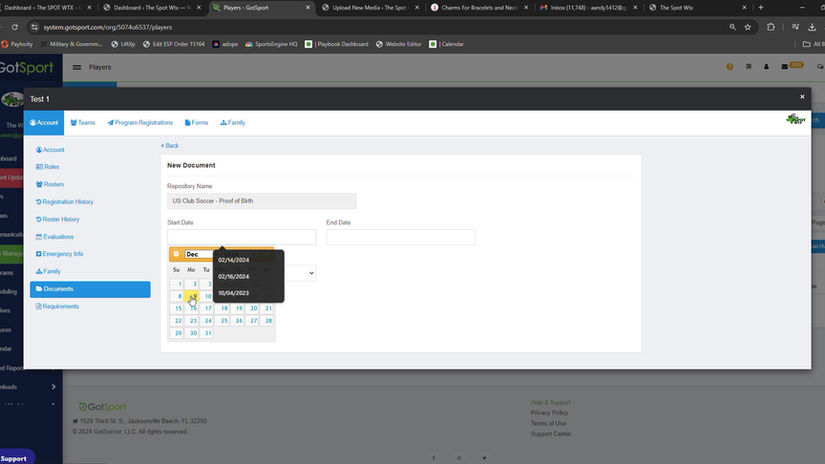
Task: Reload the browser page
Action: pyautogui.click(x=15, y=27)
